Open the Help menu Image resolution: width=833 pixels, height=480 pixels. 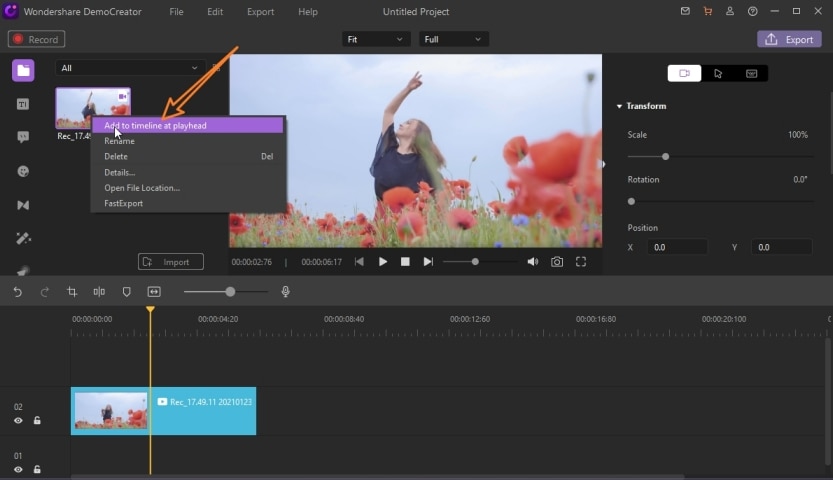(x=308, y=12)
